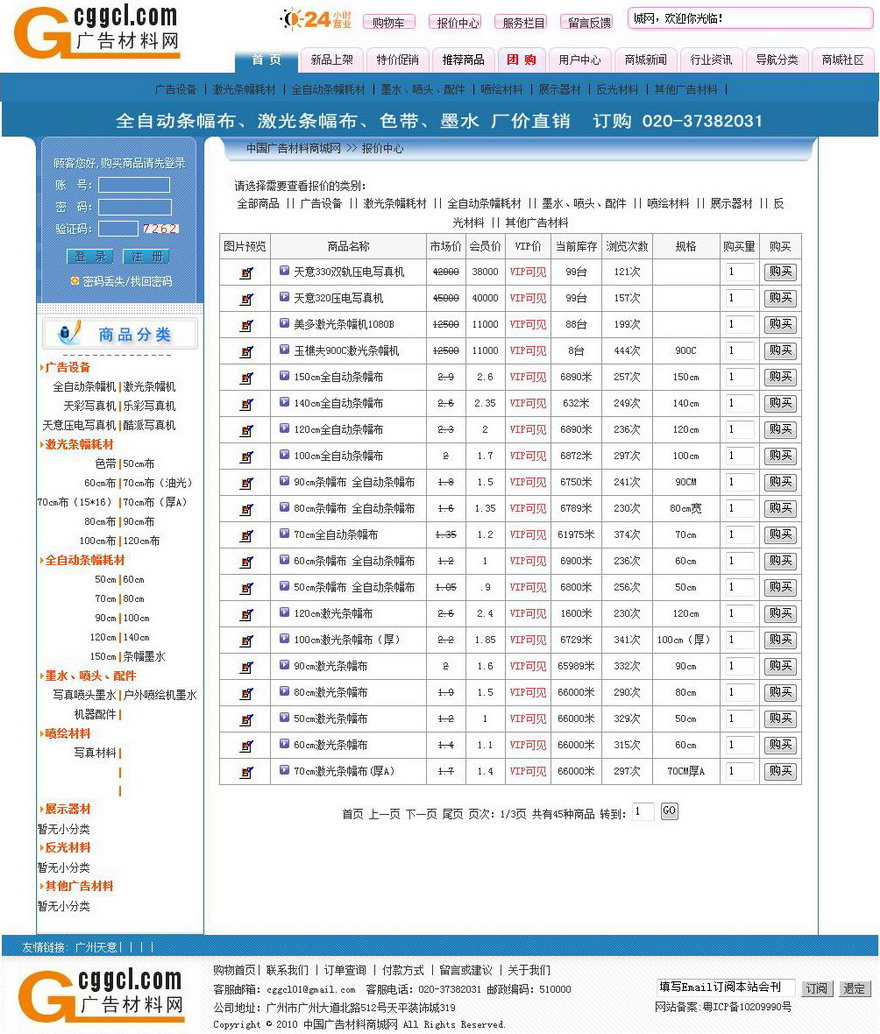Click the 订阅 newsletter button

[817, 988]
